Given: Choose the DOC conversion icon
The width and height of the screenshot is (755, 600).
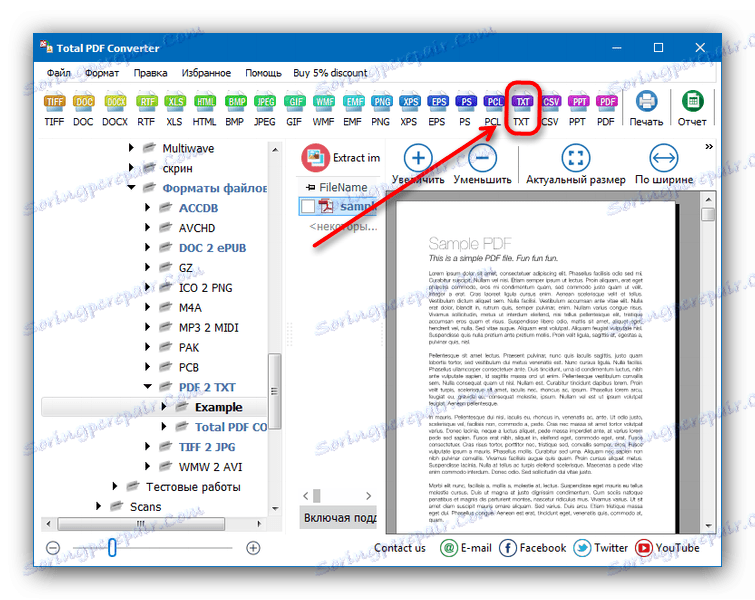Looking at the screenshot, I should pos(83,109).
